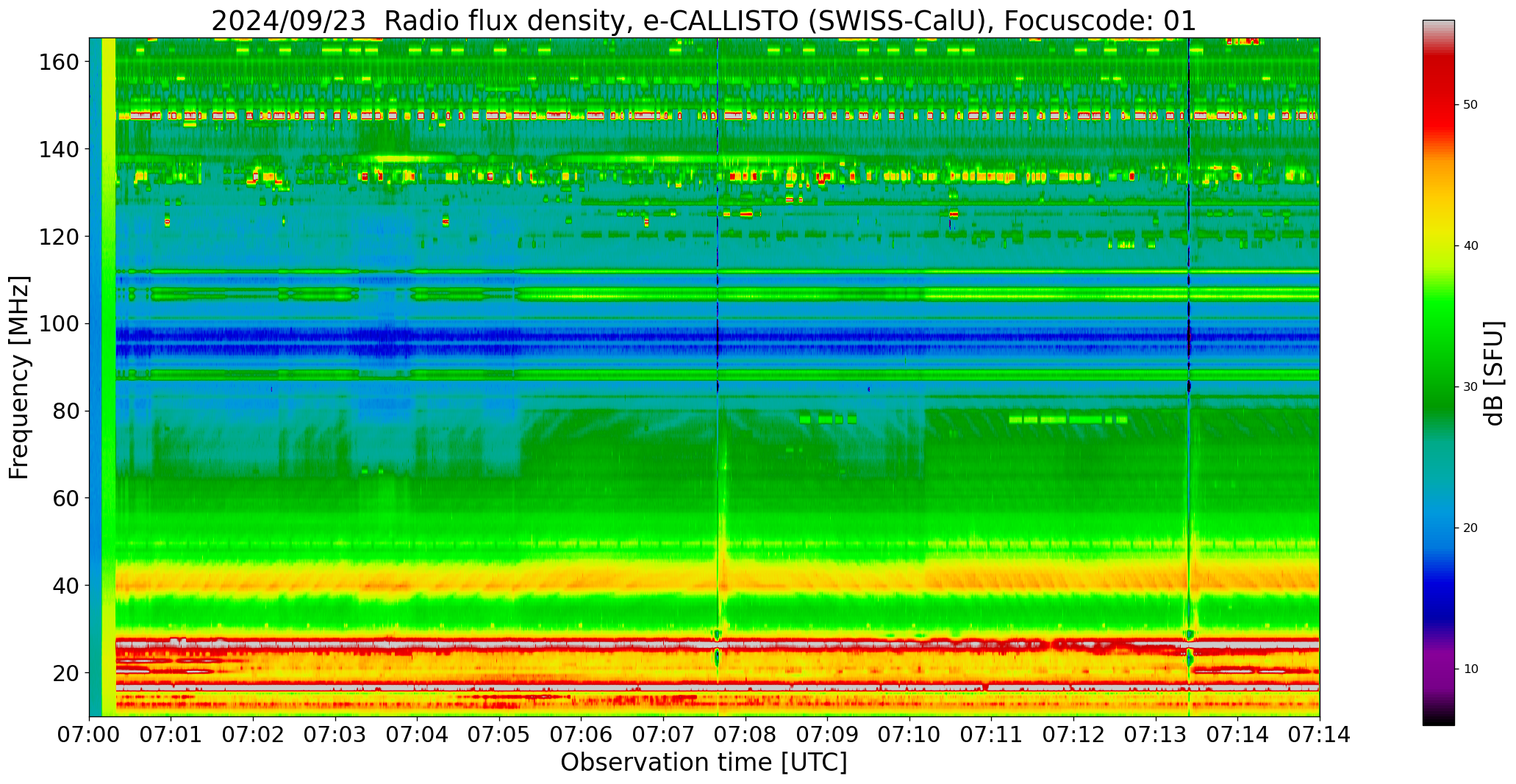Viewport: 1516px width, 784px height.
Task: Click the colorbar tick label 30
Action: coord(1470,387)
